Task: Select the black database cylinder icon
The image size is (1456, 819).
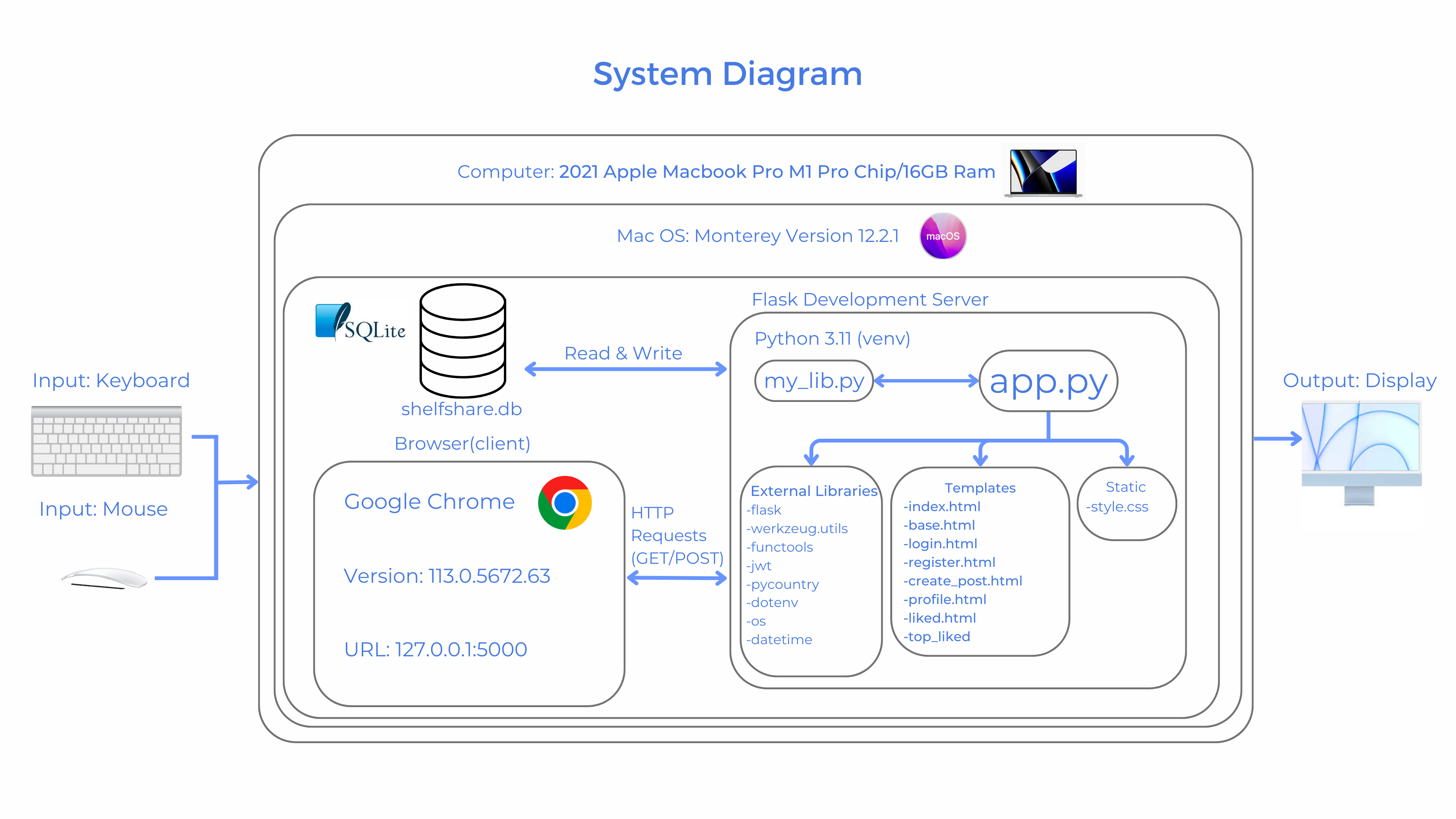Action: pyautogui.click(x=462, y=340)
